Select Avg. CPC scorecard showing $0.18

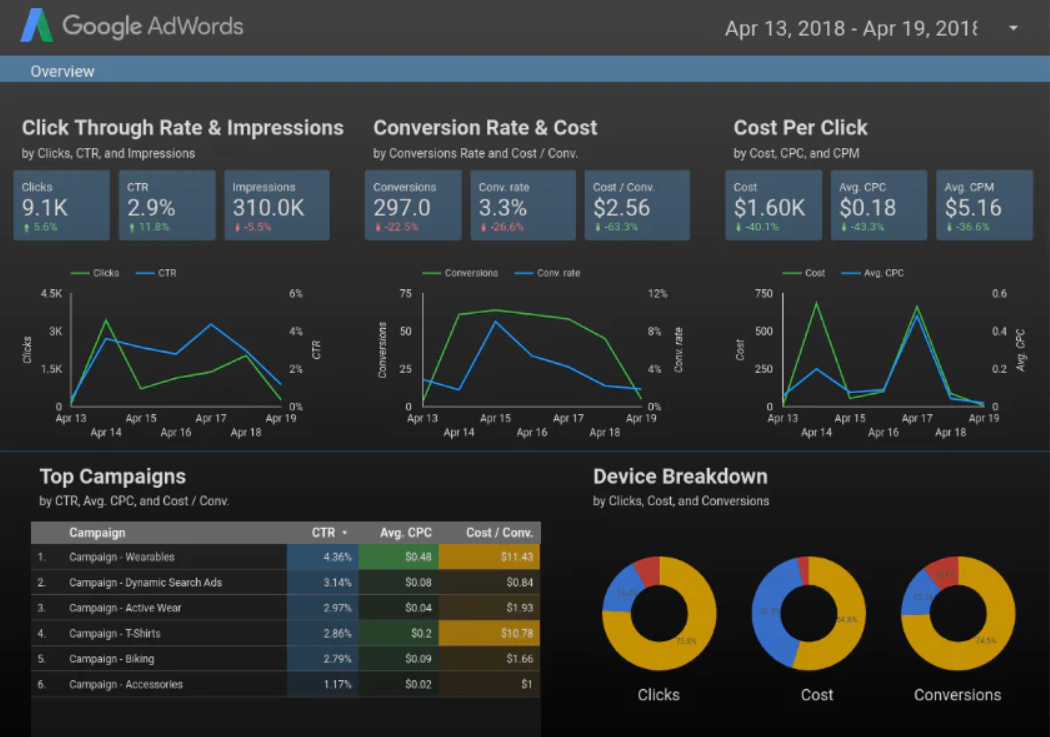click(x=879, y=205)
